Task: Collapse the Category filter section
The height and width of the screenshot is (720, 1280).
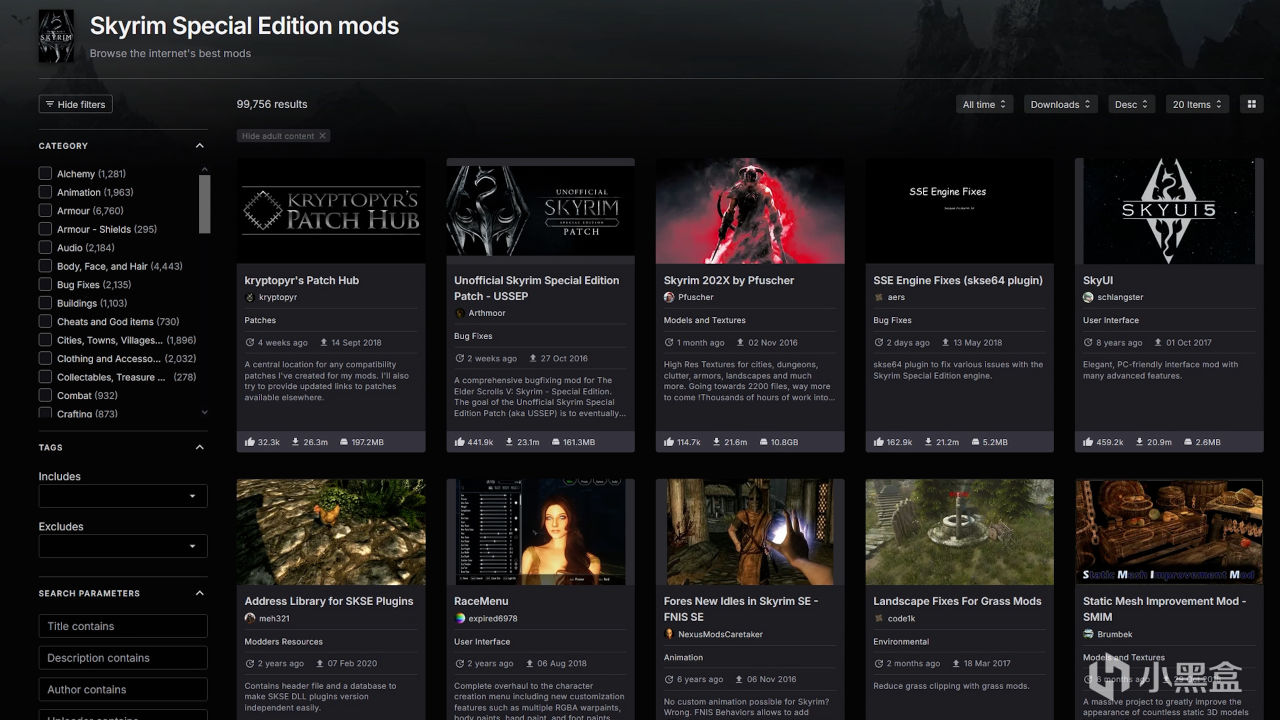Action: [x=199, y=146]
